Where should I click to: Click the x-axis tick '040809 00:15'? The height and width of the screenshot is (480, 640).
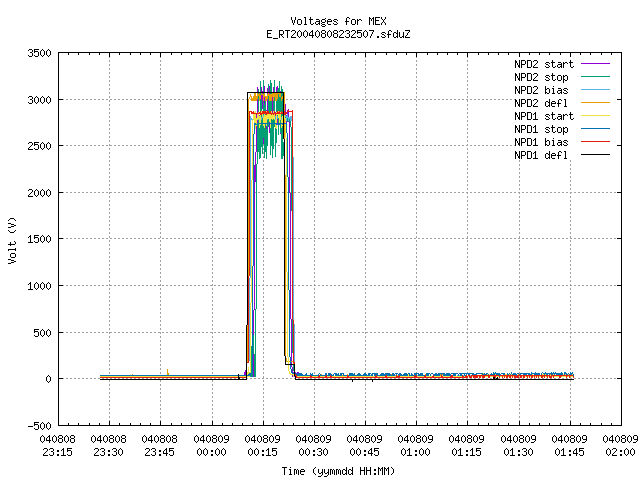pos(262,446)
